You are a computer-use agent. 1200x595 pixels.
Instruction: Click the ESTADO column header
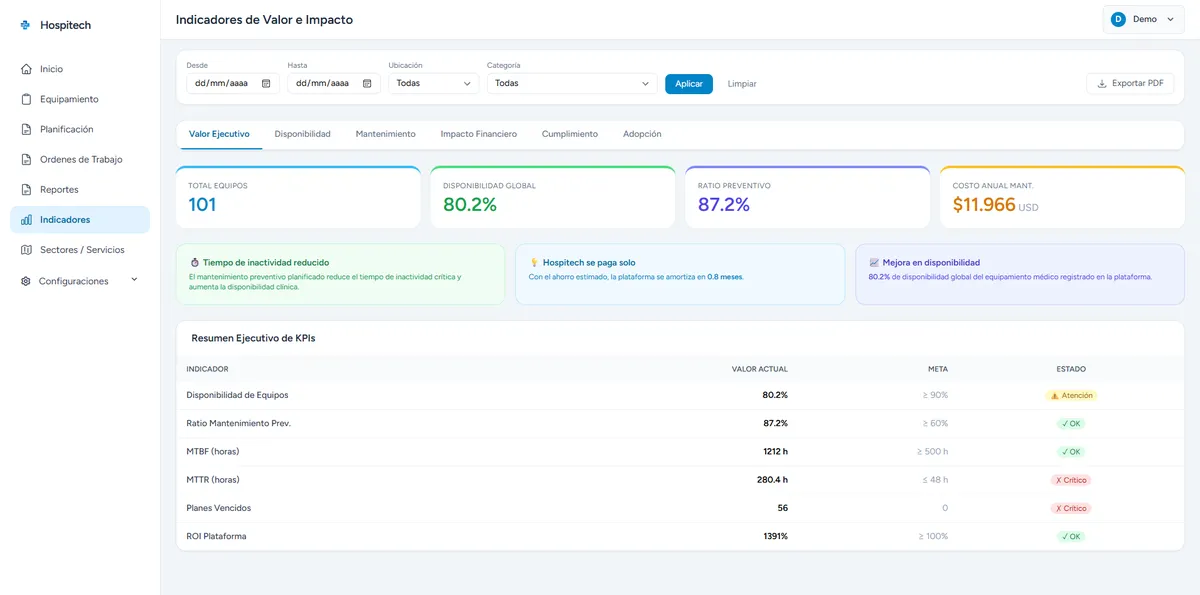click(1071, 369)
